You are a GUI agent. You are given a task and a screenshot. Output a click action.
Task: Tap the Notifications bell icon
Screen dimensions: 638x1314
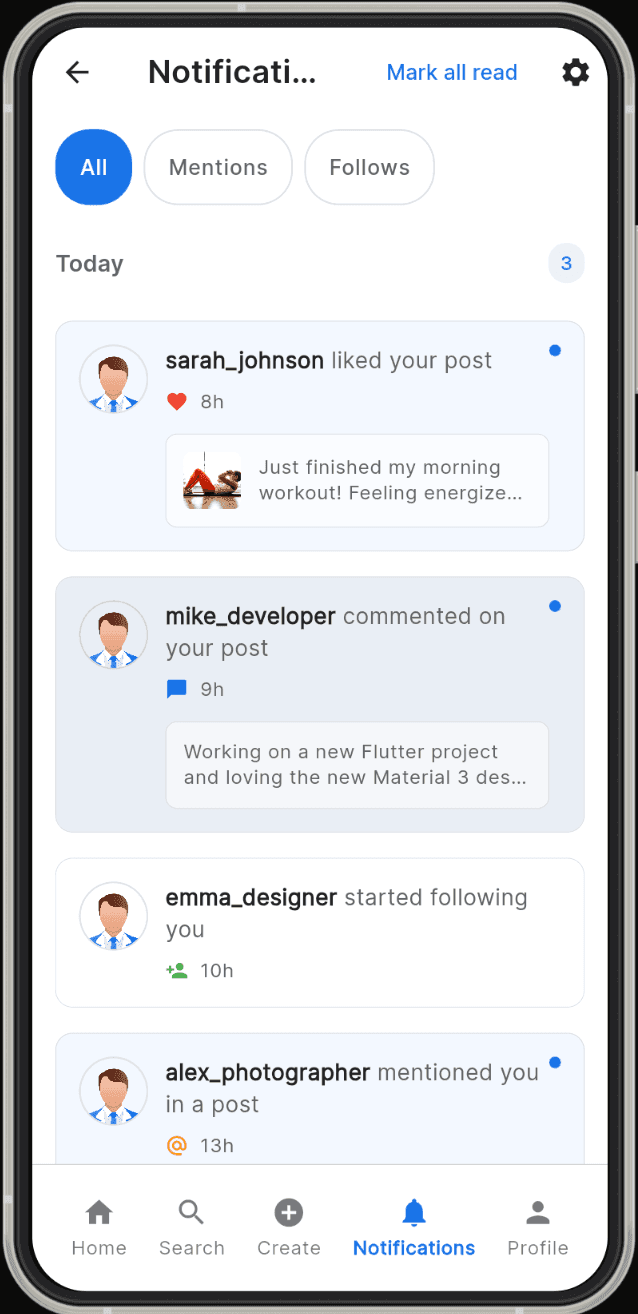click(413, 1210)
